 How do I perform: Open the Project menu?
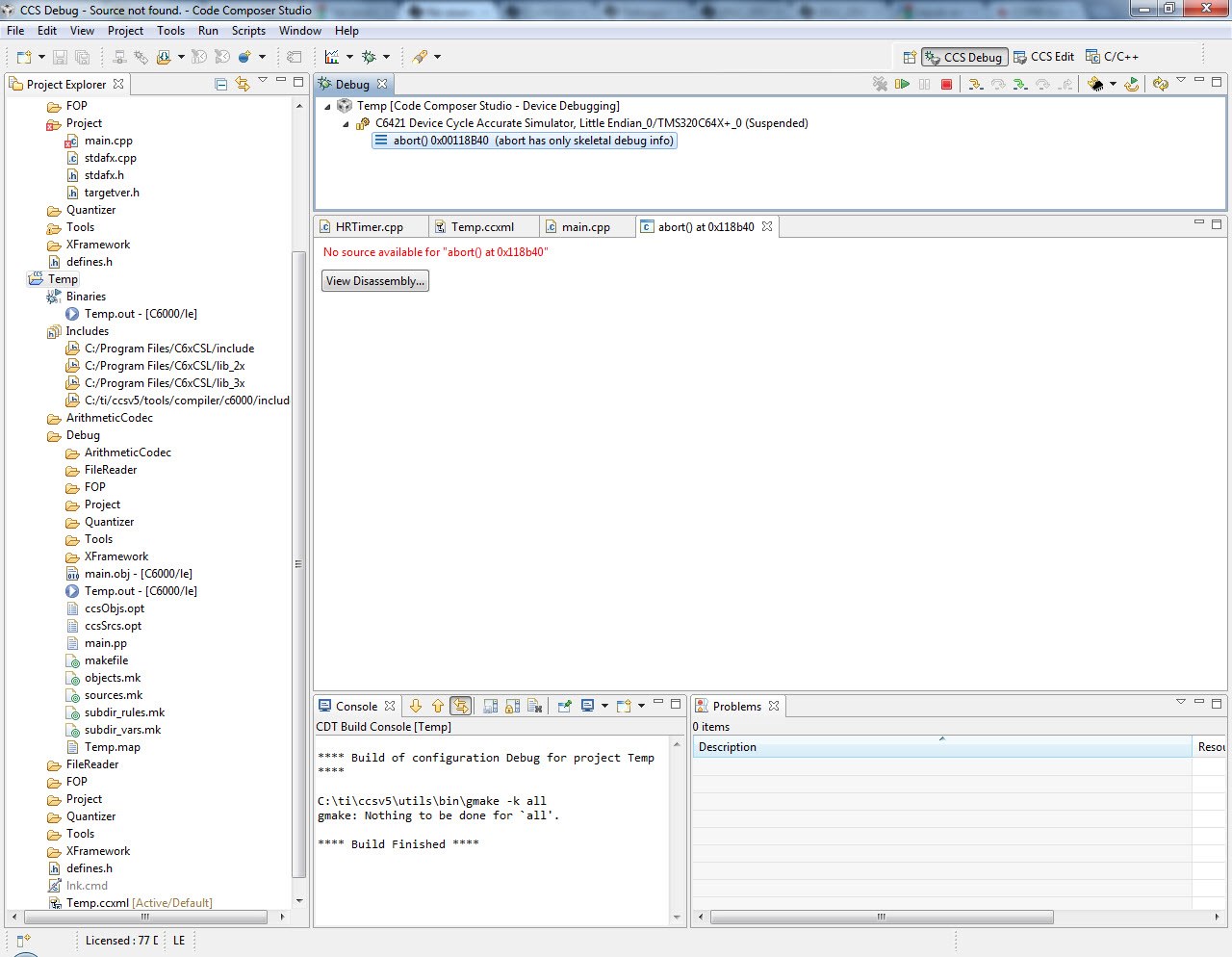click(x=125, y=31)
